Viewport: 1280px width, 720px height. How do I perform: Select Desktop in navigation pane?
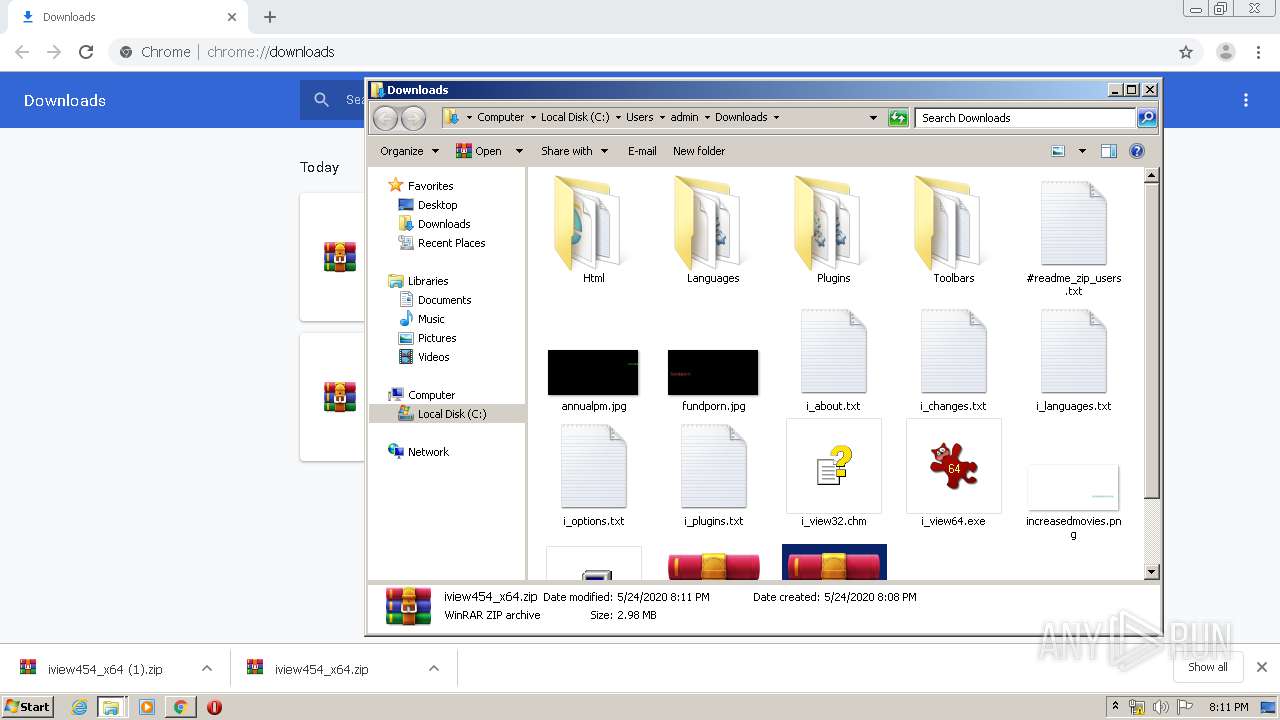point(428,205)
